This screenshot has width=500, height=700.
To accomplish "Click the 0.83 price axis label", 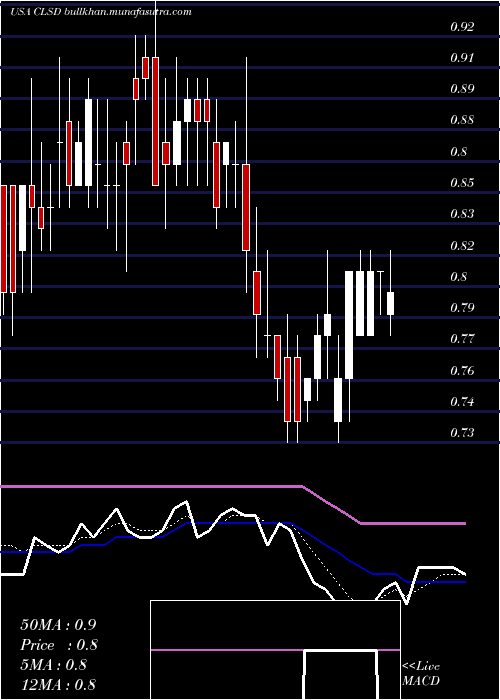I will point(462,214).
